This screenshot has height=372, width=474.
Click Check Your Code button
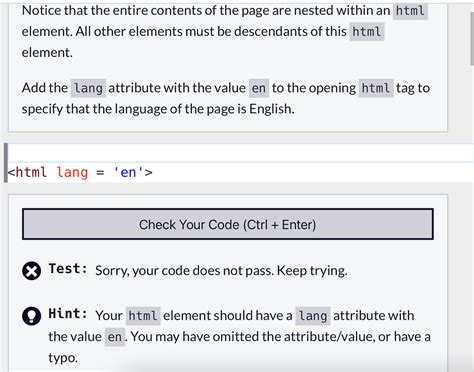(228, 224)
